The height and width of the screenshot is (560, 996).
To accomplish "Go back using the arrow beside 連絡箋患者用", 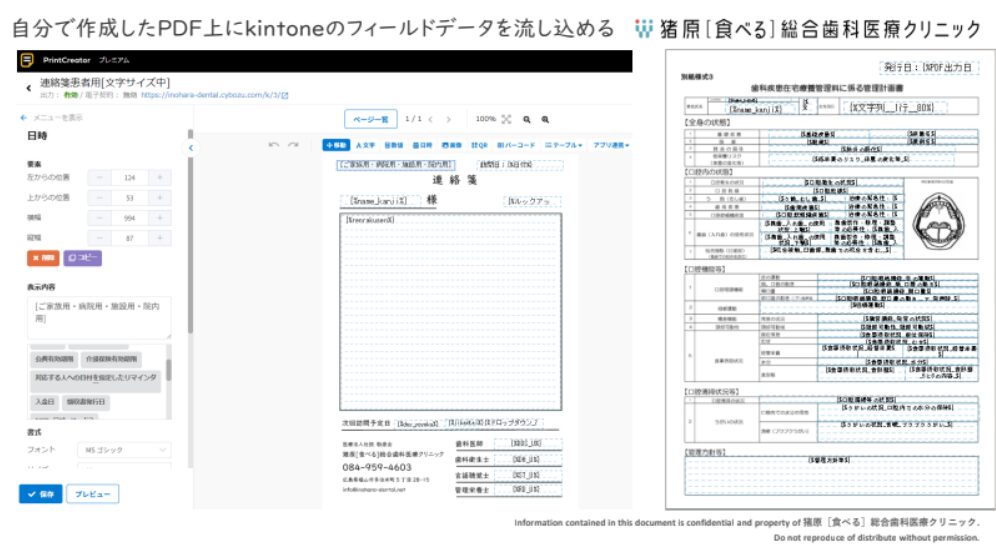I will pyautogui.click(x=29, y=88).
